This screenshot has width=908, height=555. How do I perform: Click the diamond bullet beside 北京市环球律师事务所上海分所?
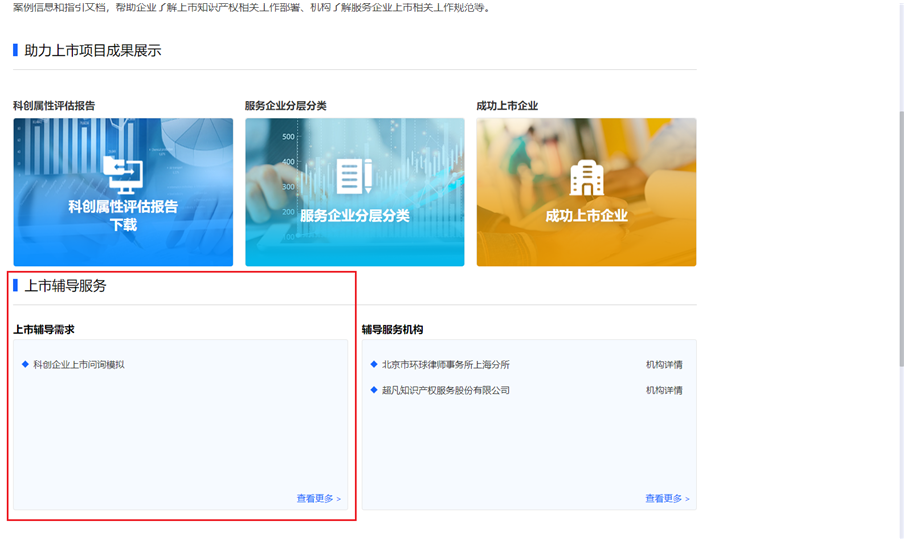(374, 364)
